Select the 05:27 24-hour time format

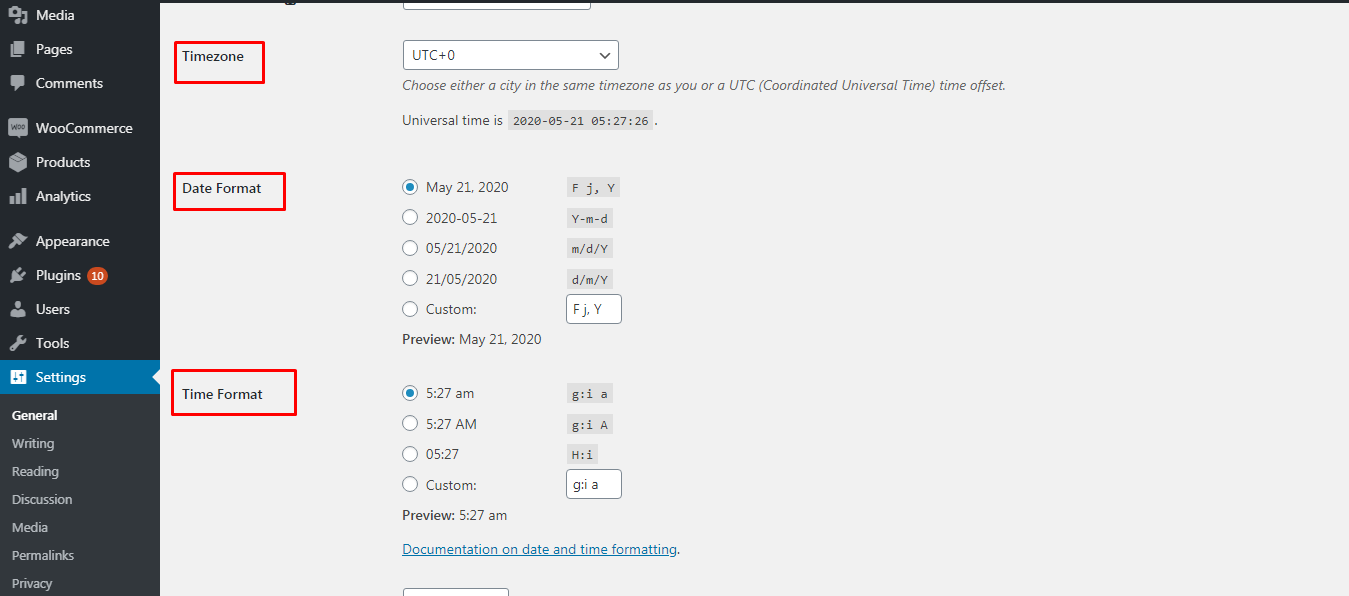[410, 454]
